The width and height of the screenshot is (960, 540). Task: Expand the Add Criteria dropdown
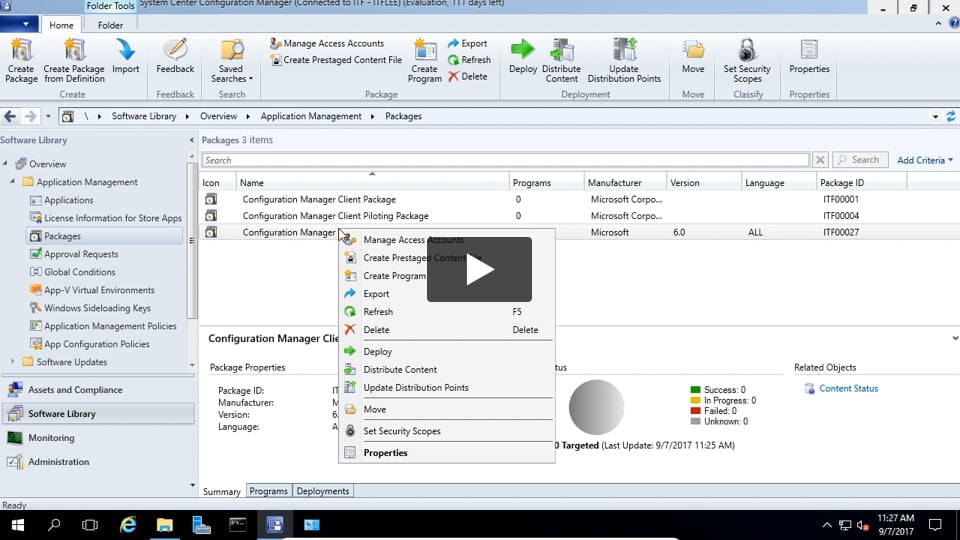924,160
